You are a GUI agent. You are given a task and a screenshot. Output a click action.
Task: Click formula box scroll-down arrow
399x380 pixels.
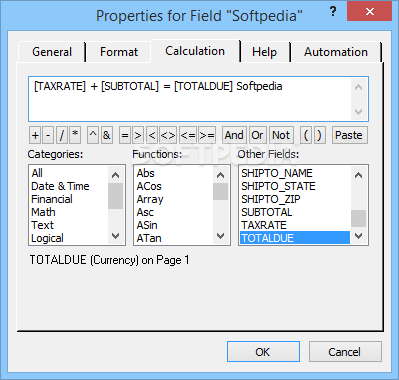pyautogui.click(x=359, y=111)
